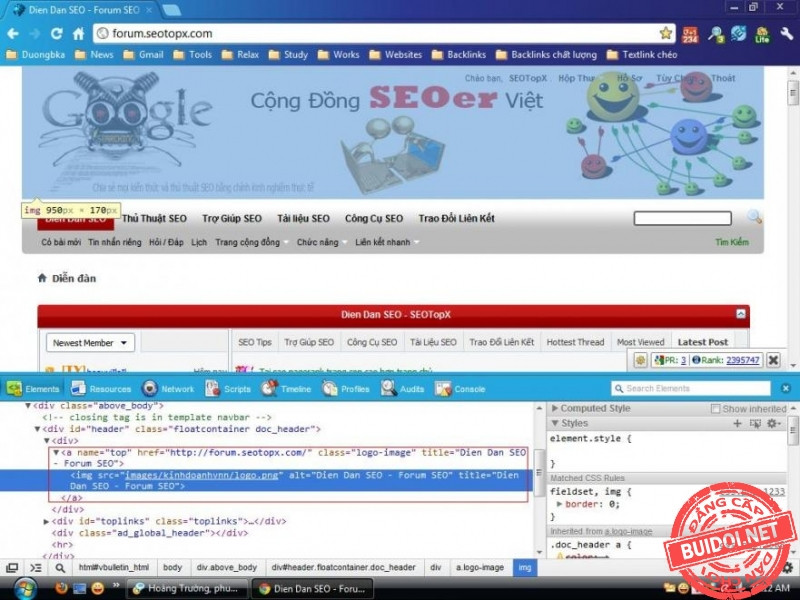Open the Chức năng dropdown menu
800x600 pixels.
322,242
